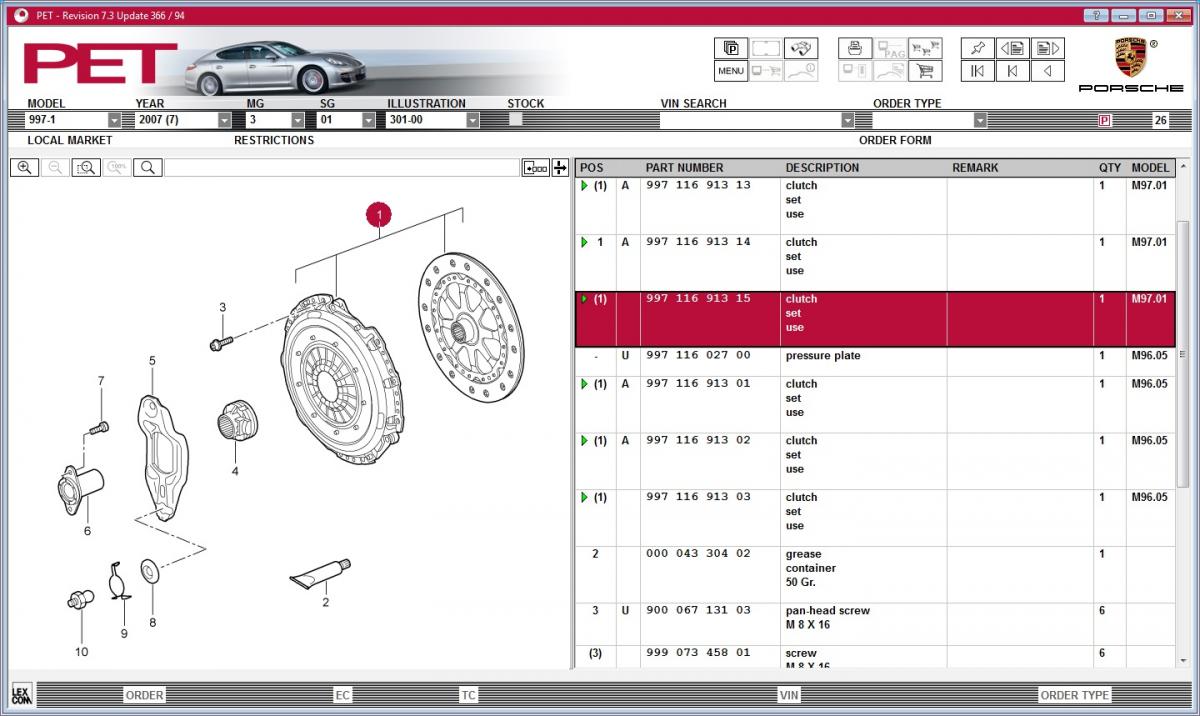Click the PART NUMBER column header
The width and height of the screenshot is (1200, 716).
coord(684,168)
